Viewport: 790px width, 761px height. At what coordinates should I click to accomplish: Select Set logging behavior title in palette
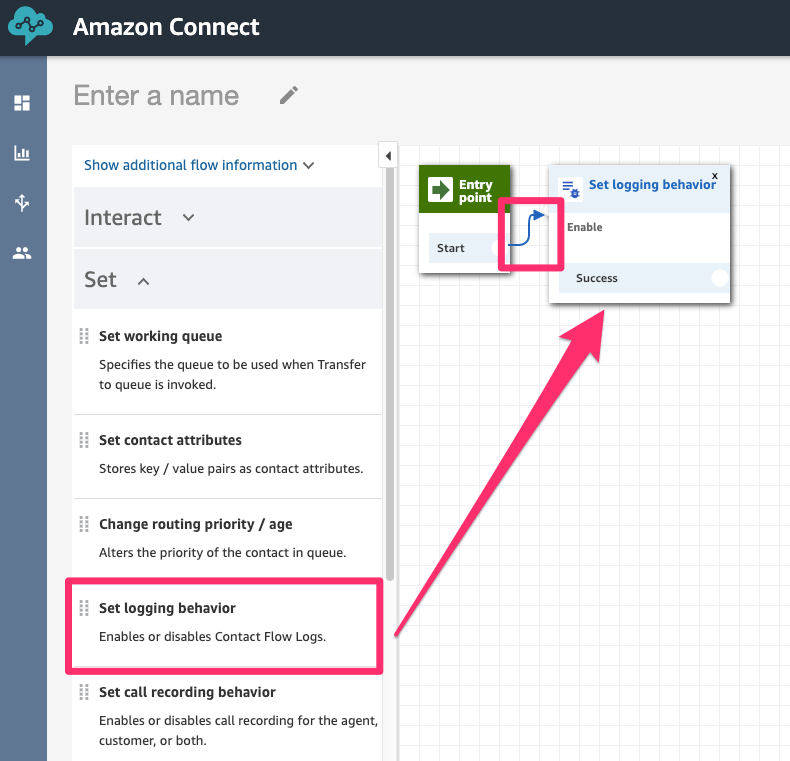click(167, 608)
